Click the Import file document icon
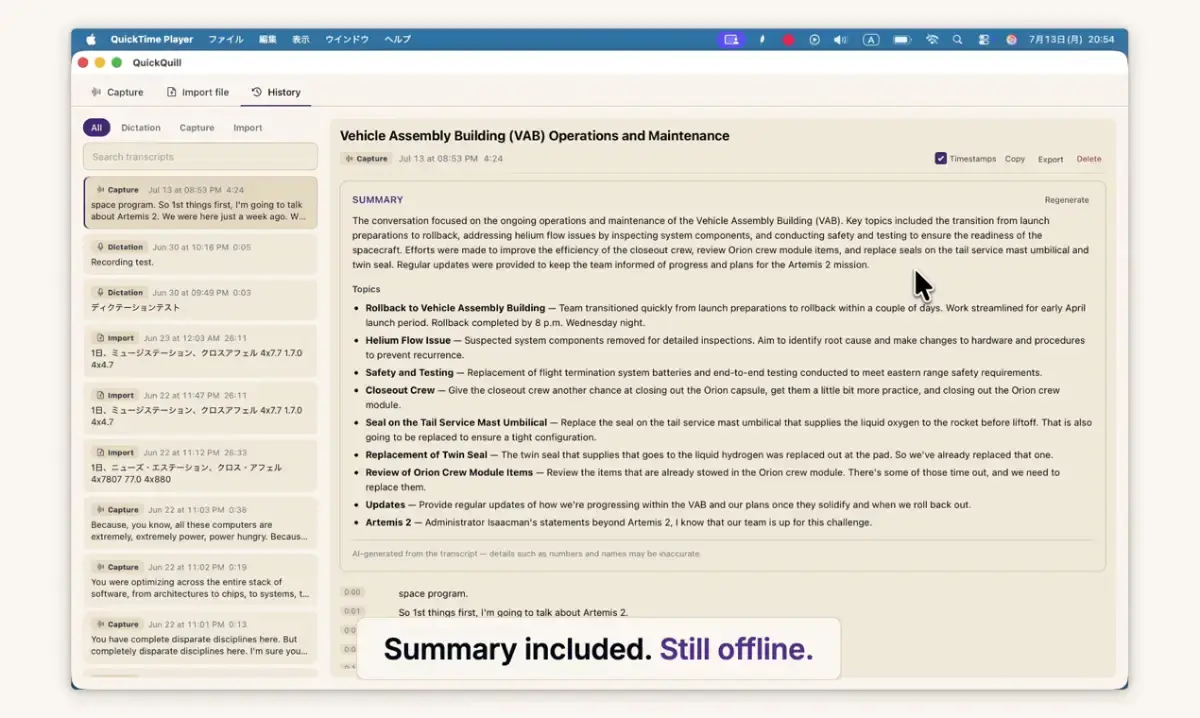 click(x=172, y=92)
